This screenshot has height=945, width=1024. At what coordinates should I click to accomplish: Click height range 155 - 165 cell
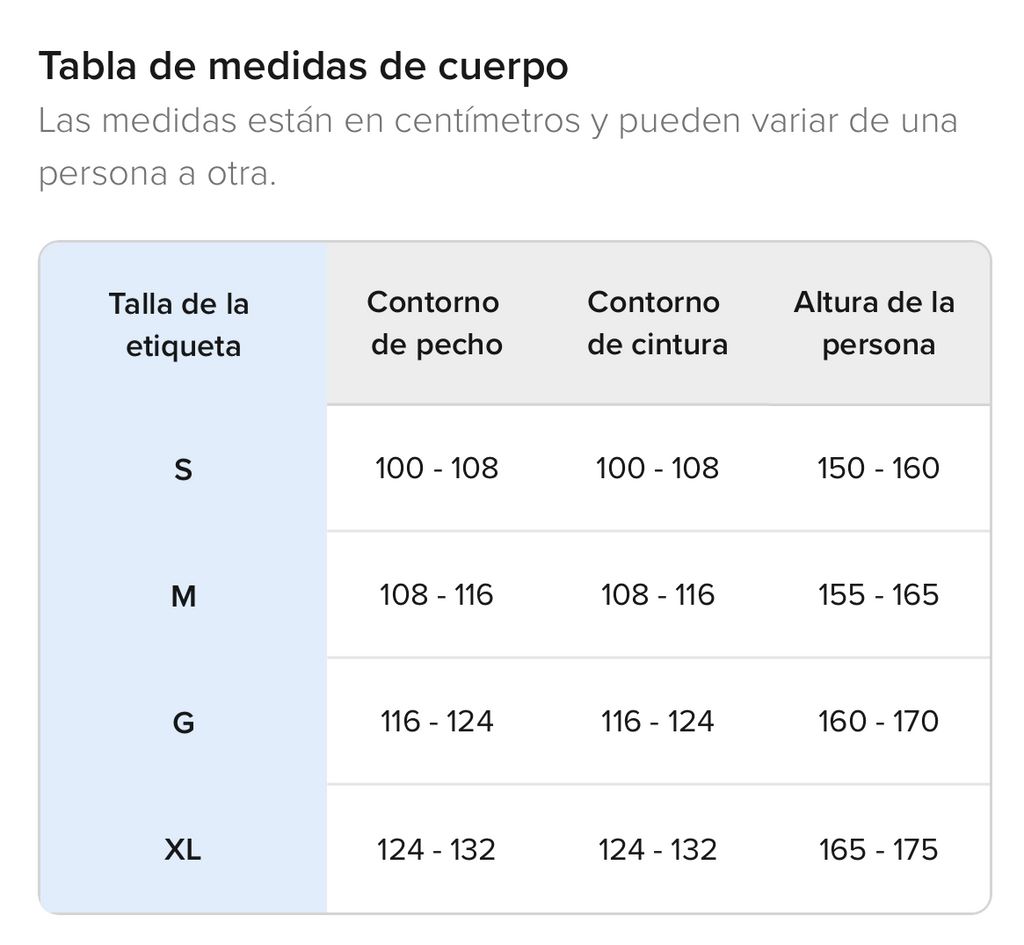(x=878, y=595)
